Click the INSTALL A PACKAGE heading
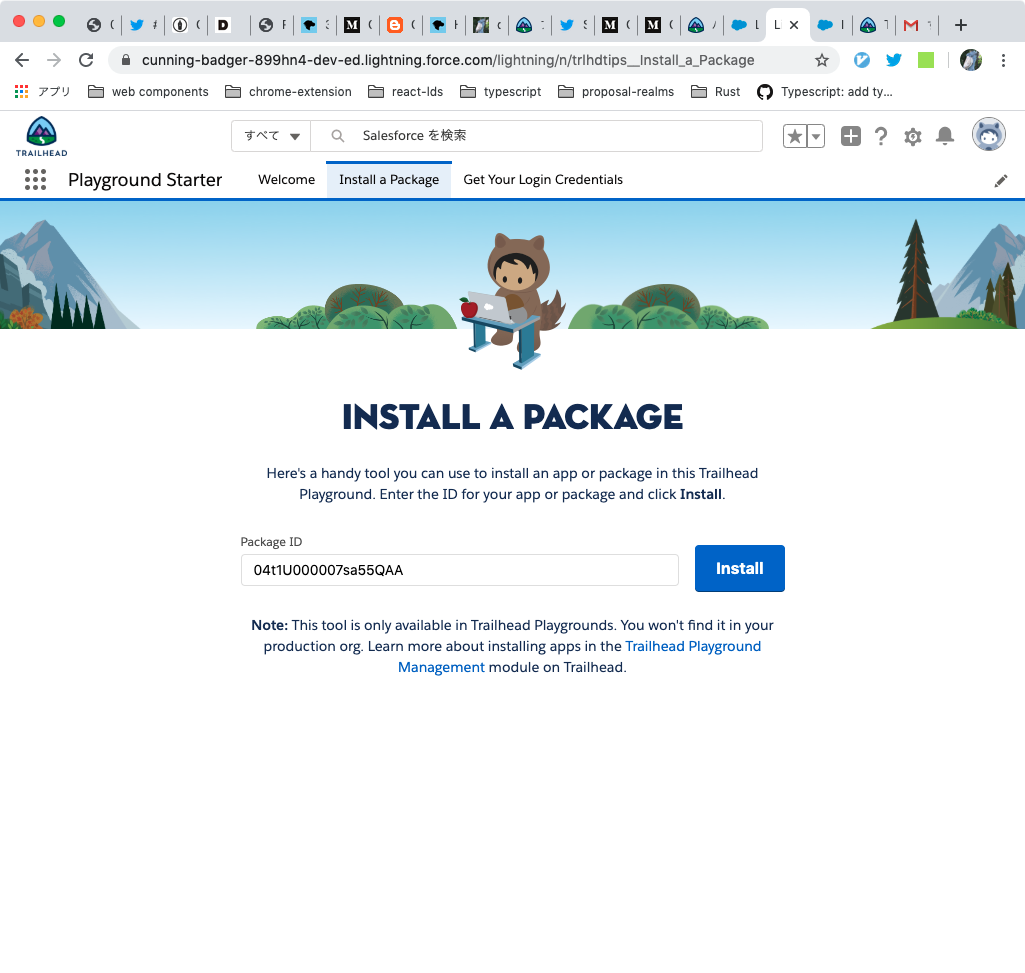The width and height of the screenshot is (1025, 973). click(x=512, y=417)
